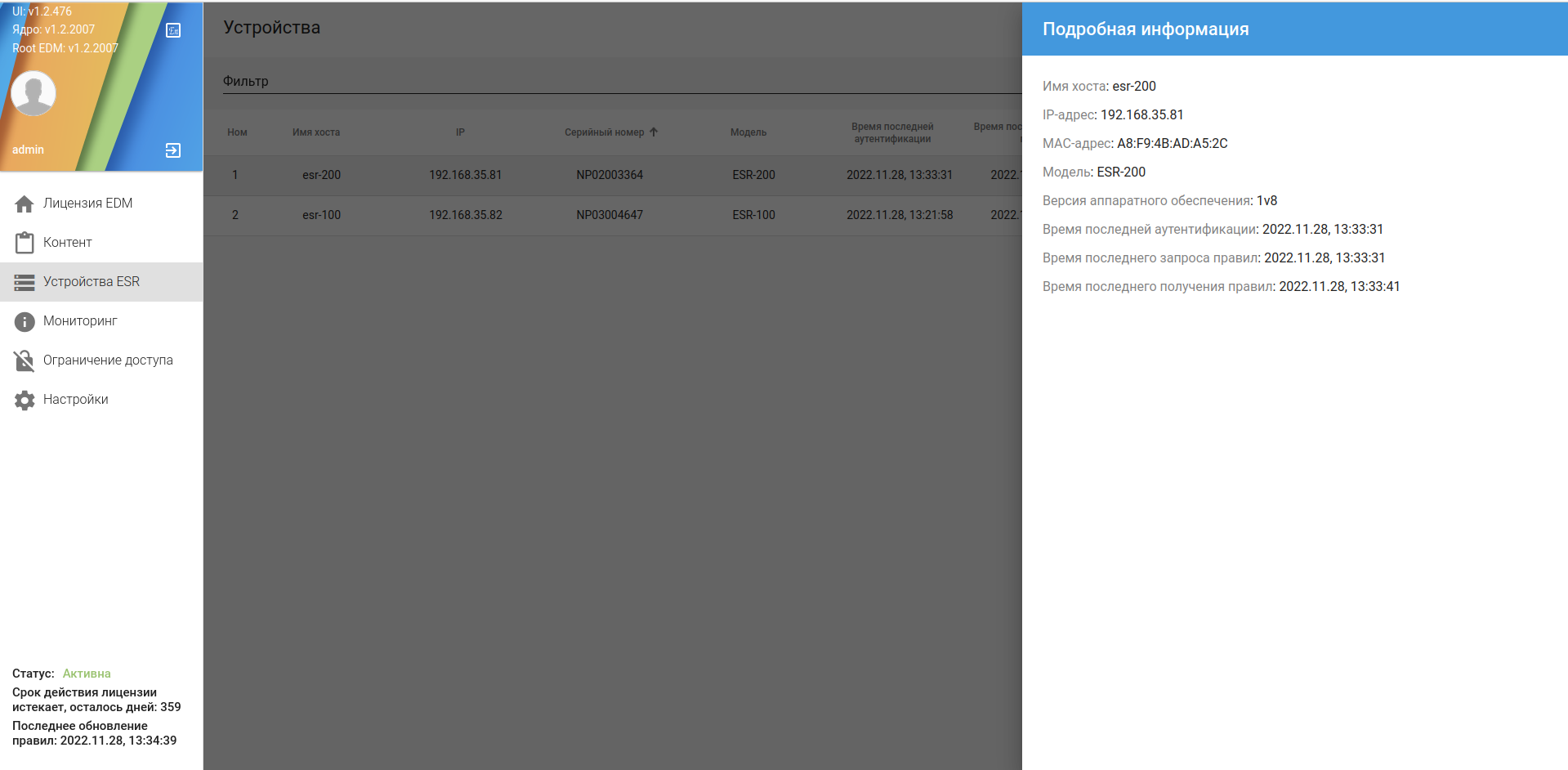Sort table by IP column header
Screen dimensions: 1568x770
[460, 132]
